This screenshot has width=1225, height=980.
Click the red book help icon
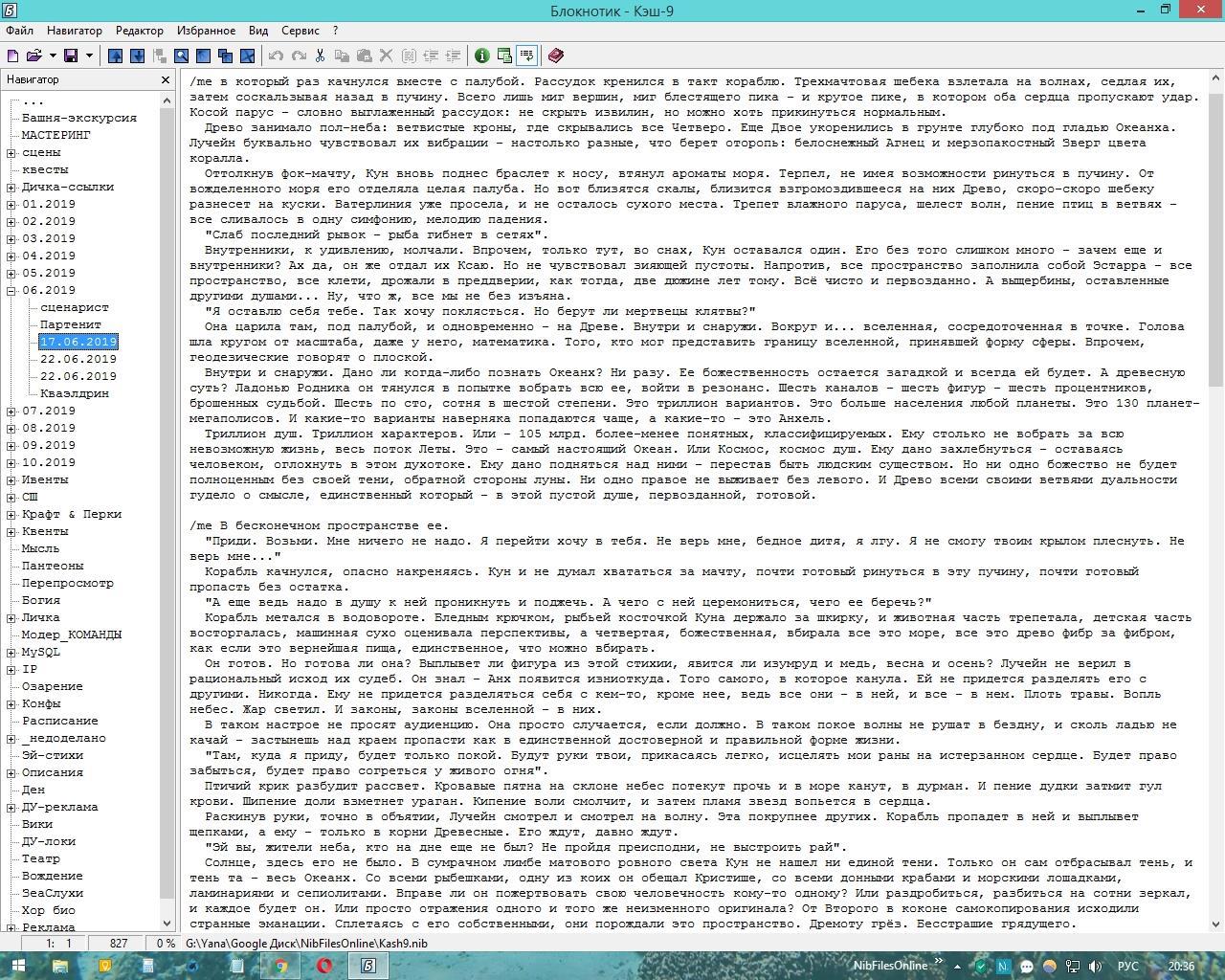click(556, 56)
